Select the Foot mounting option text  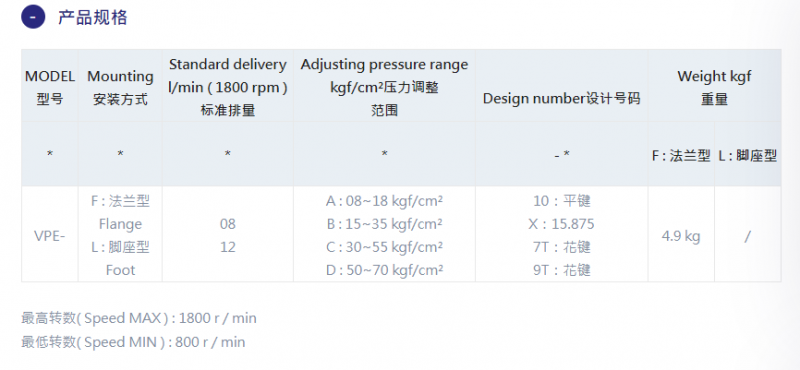(x=120, y=270)
